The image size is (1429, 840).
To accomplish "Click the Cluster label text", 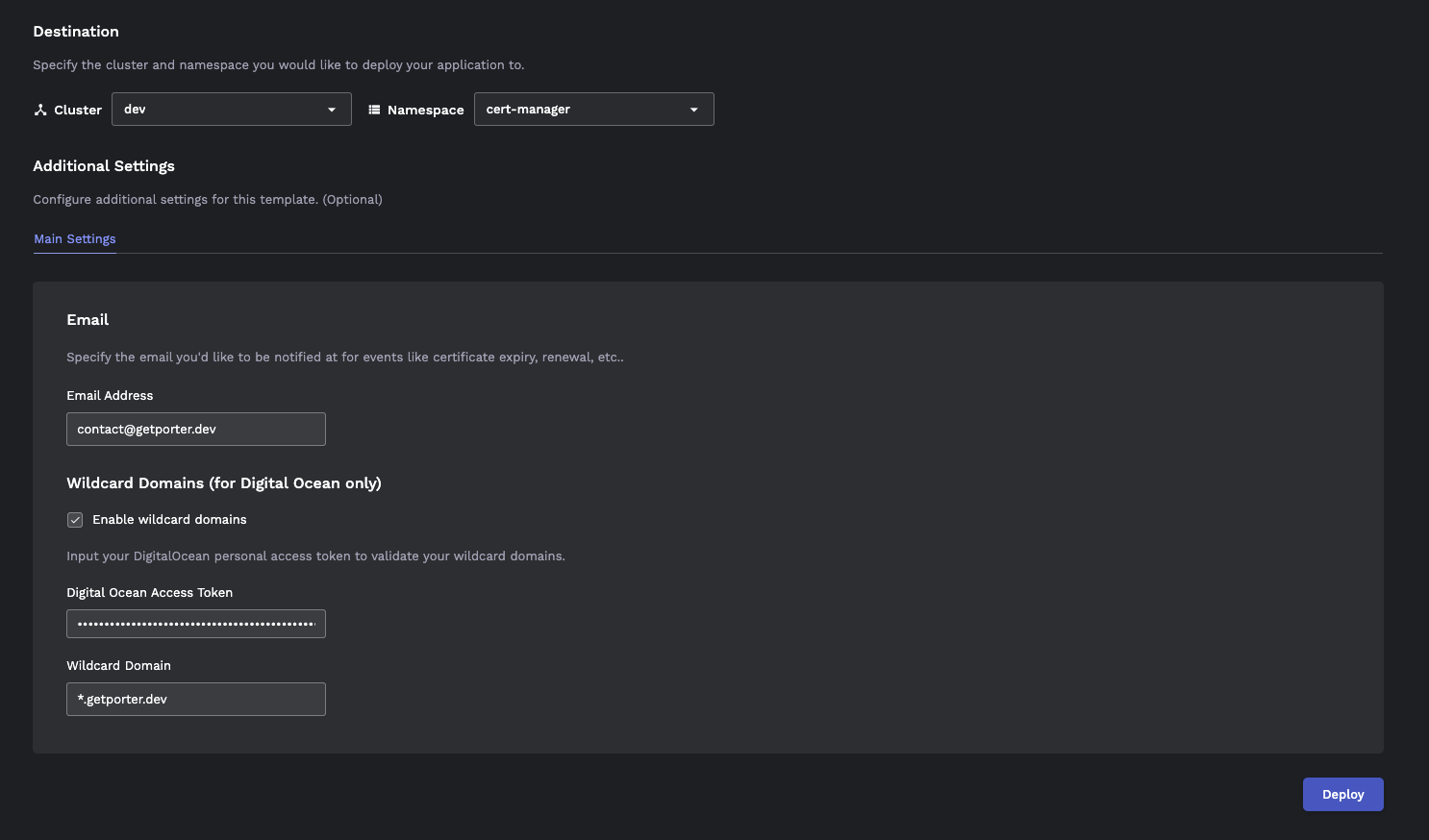I will [x=78, y=111].
